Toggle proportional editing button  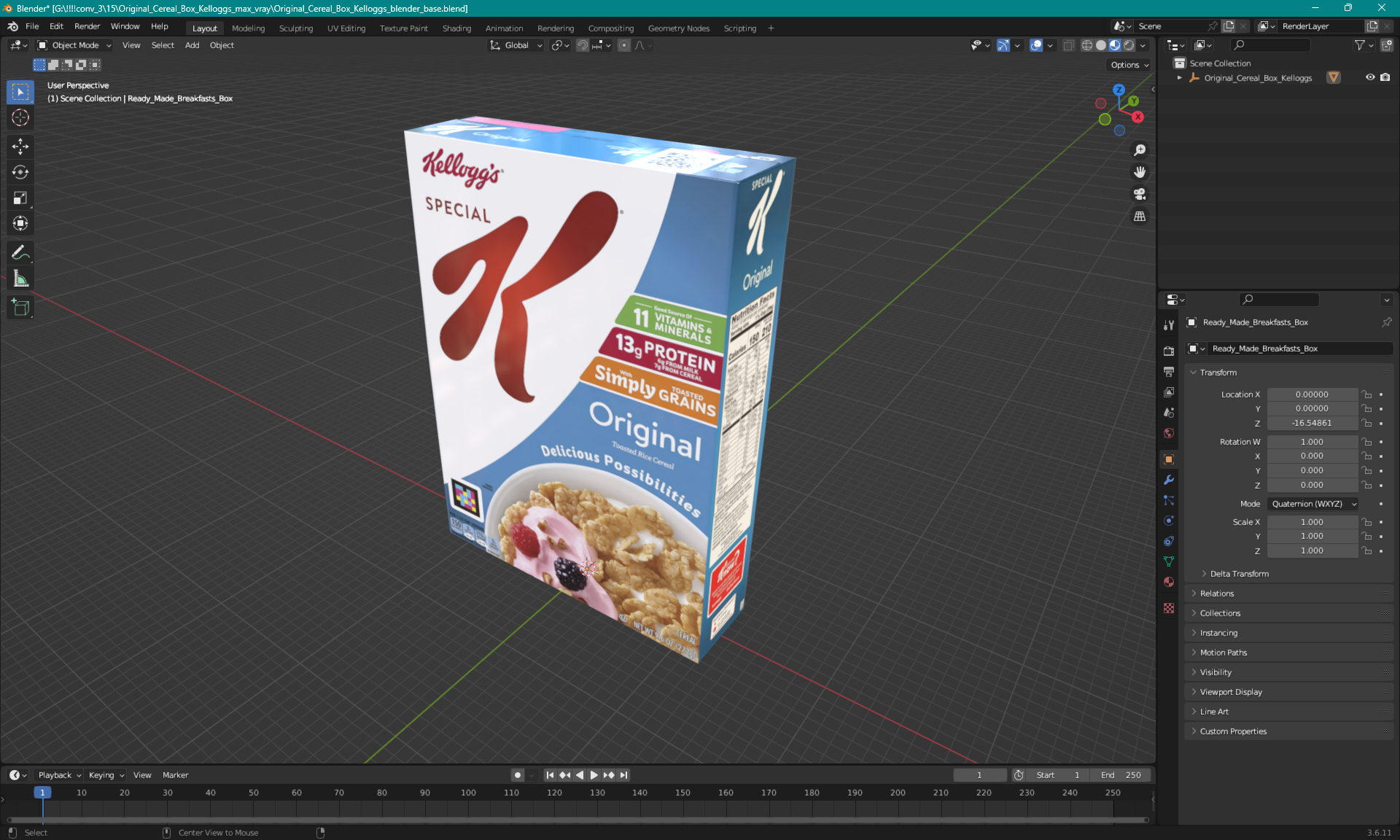623,45
